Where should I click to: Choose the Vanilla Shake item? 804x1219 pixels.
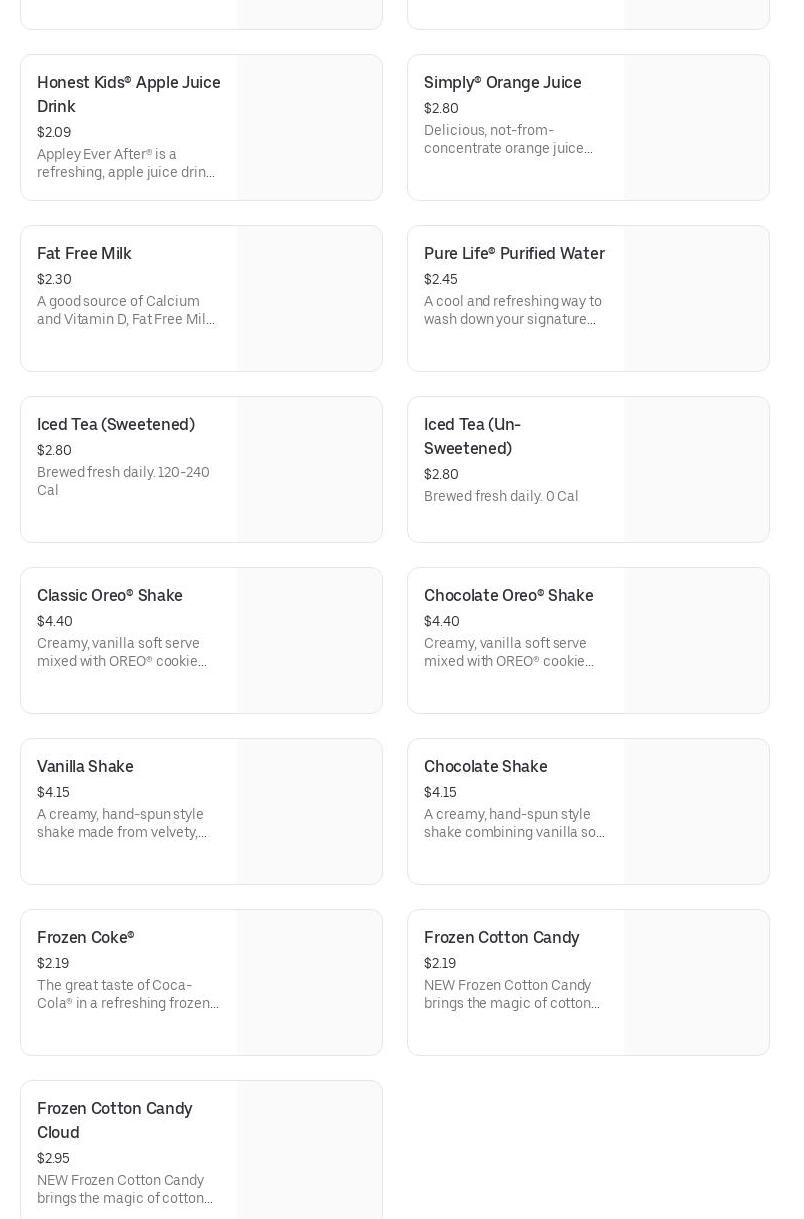pos(85,767)
